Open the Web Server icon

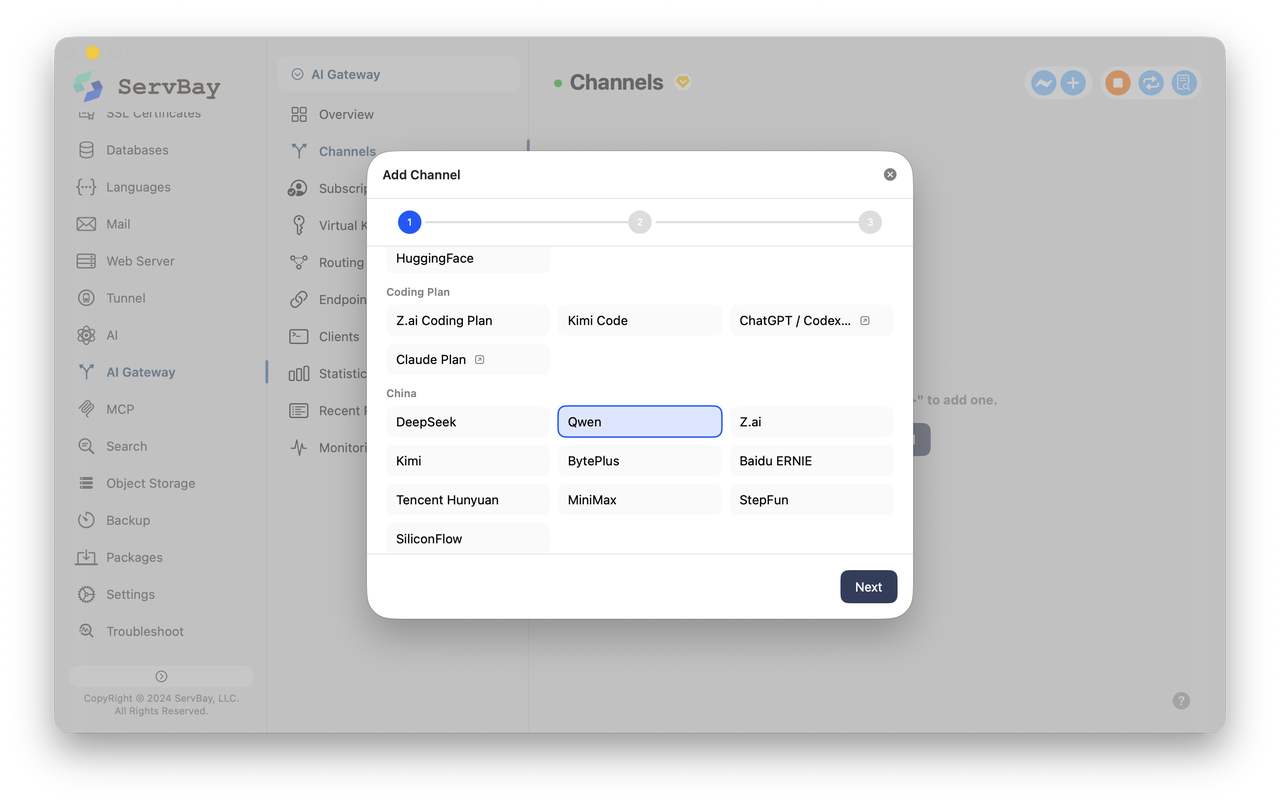[87, 261]
